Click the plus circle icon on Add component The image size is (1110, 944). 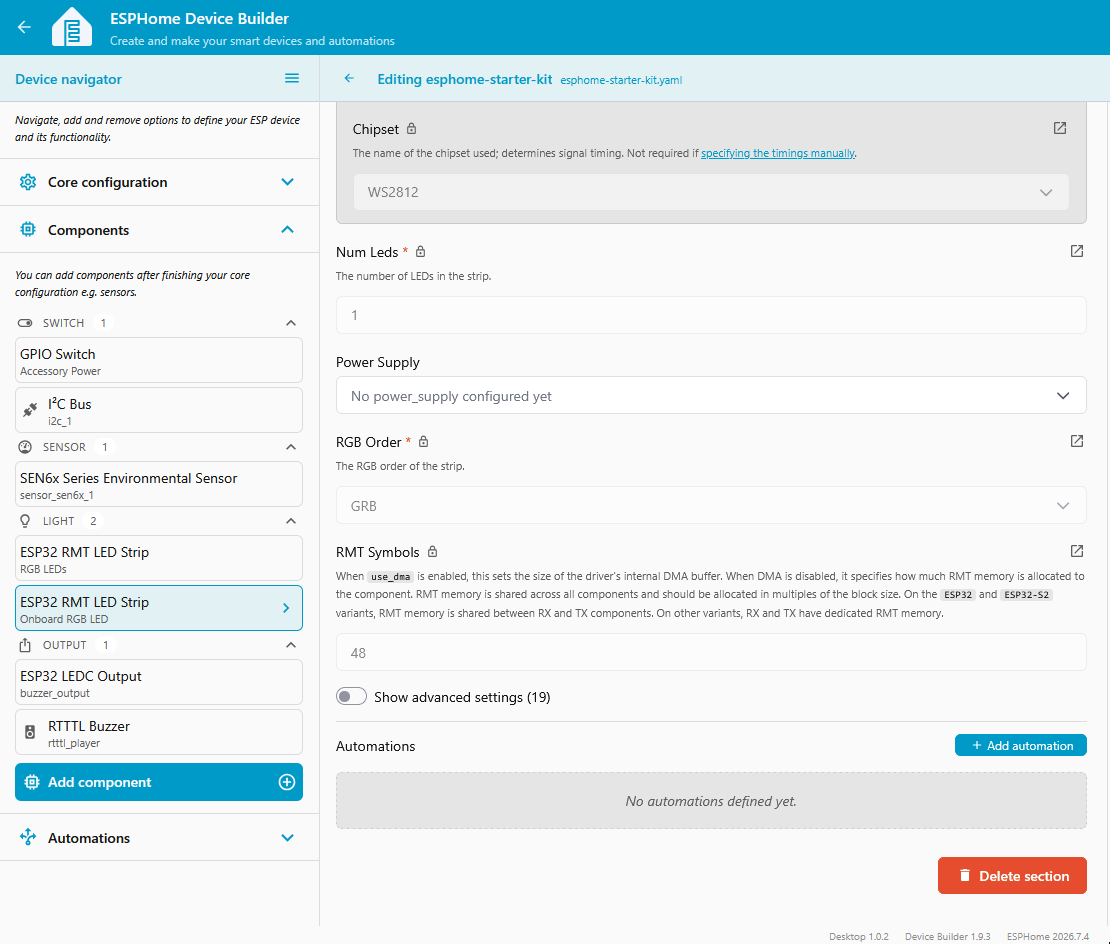click(287, 782)
